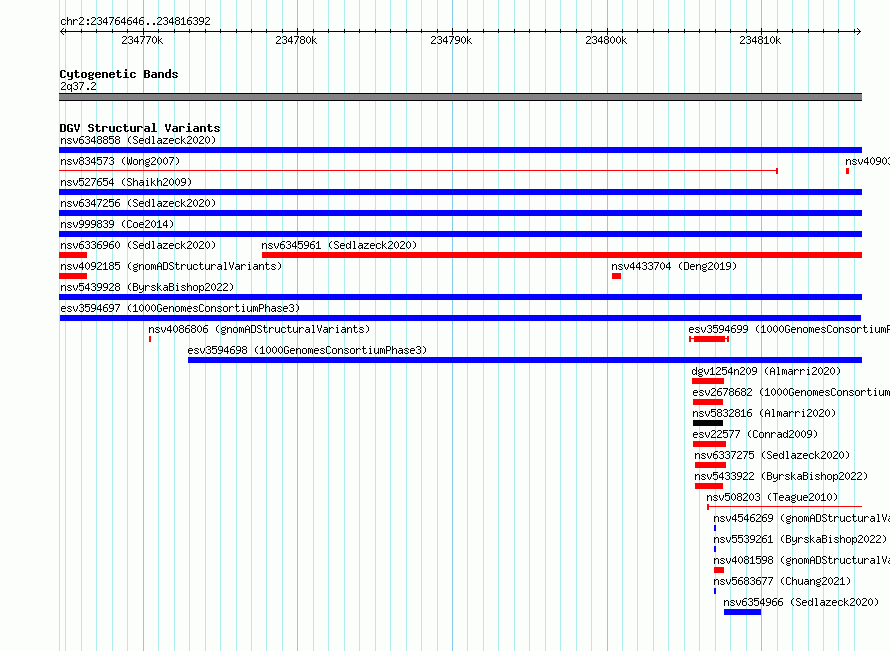The height and width of the screenshot is (651, 890).
Task: Select nsv5439928 (ByrskaBishop2022) label
Action: [147, 287]
